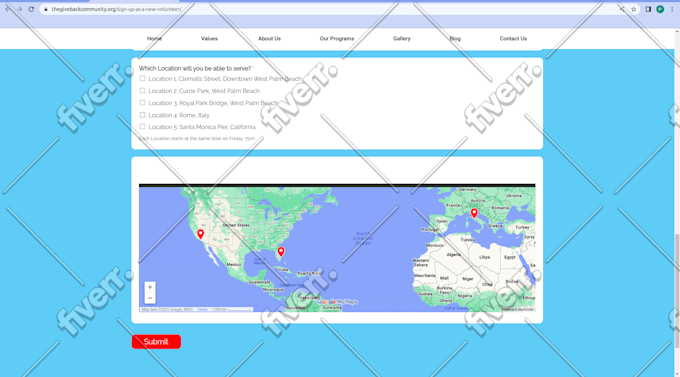
Task: Open the Blog menu item
Action: tap(455, 39)
